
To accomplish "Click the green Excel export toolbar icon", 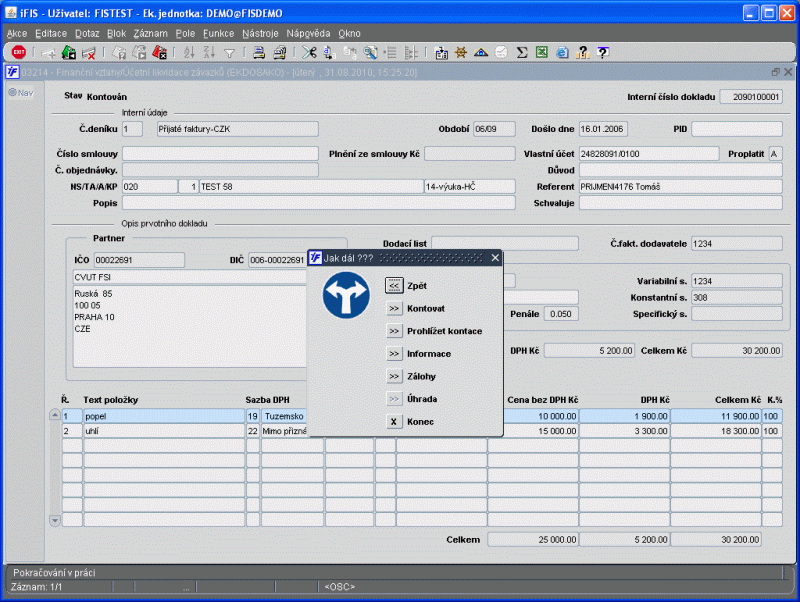I will pos(542,53).
